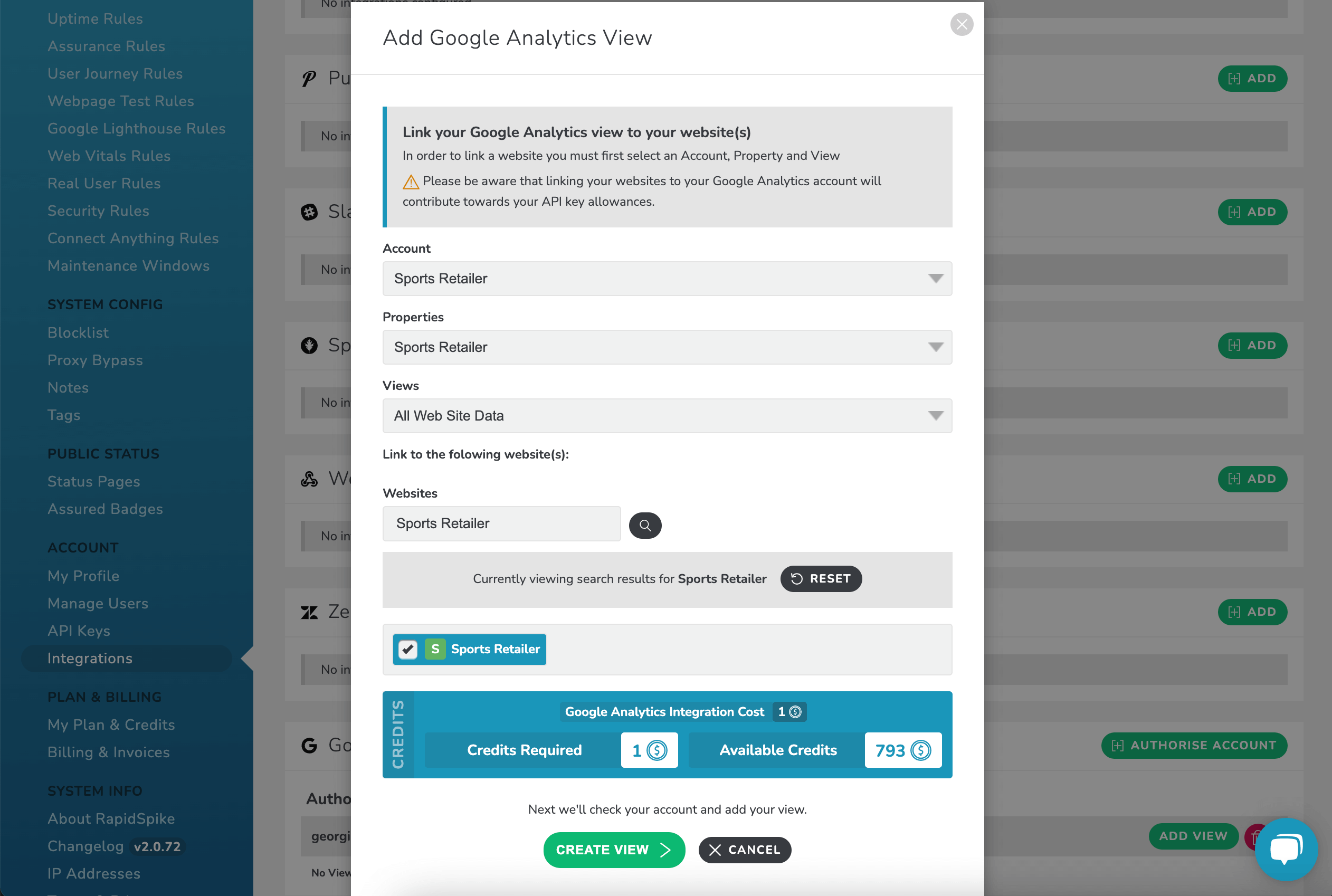Open Tags in sidebar
The width and height of the screenshot is (1332, 896).
pos(63,415)
